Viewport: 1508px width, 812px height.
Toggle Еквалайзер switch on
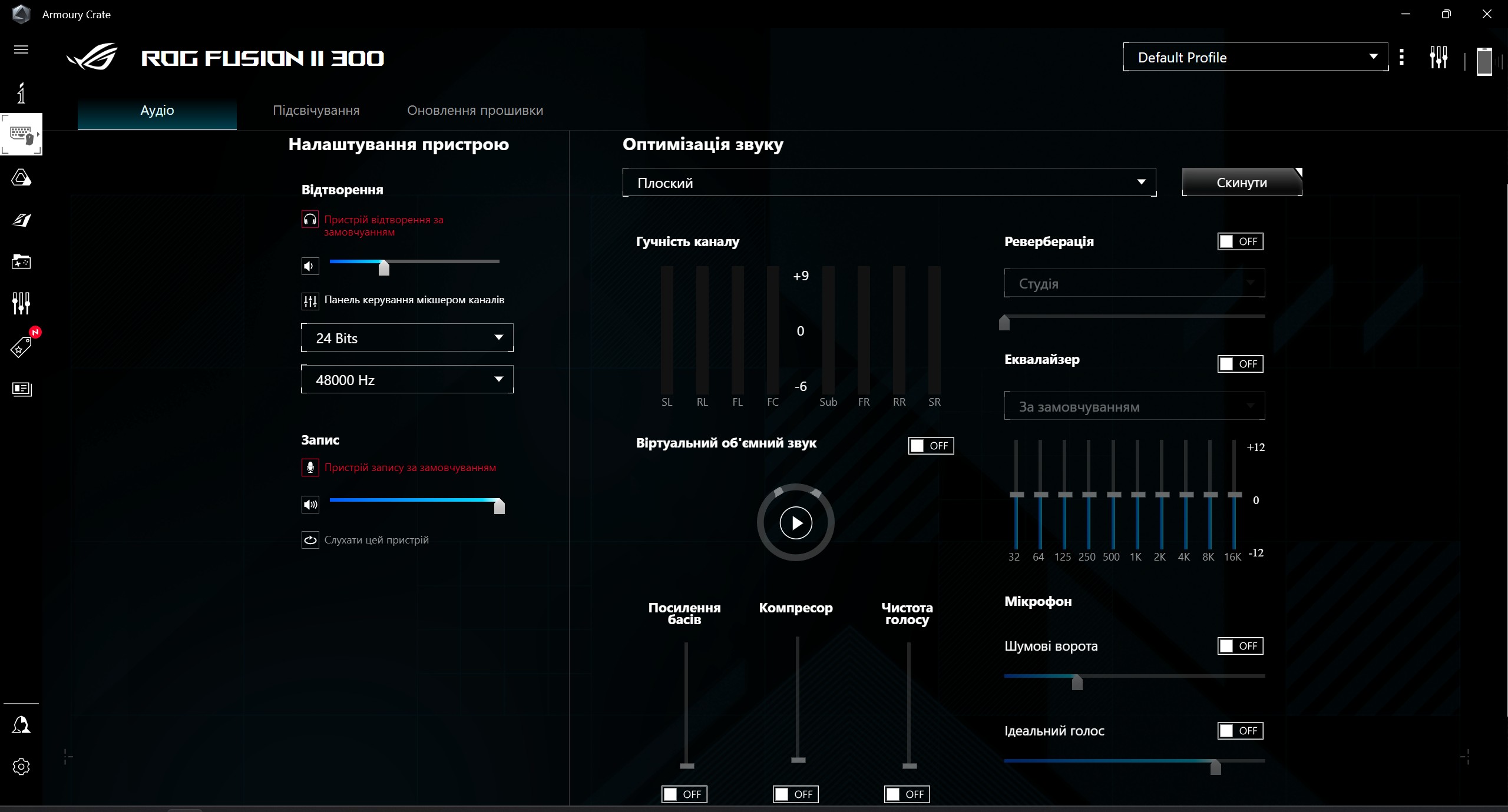(1241, 364)
